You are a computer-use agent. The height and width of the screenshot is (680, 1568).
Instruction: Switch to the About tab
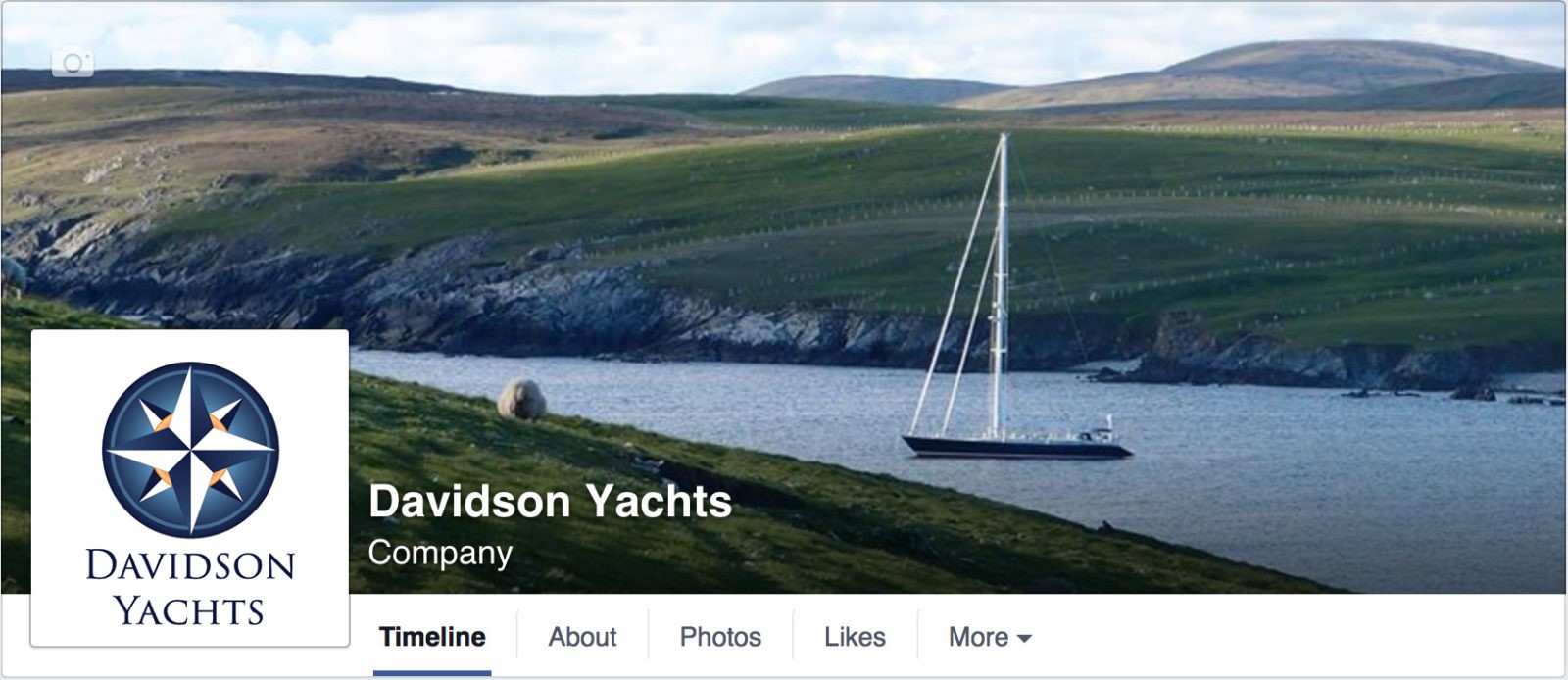(582, 637)
